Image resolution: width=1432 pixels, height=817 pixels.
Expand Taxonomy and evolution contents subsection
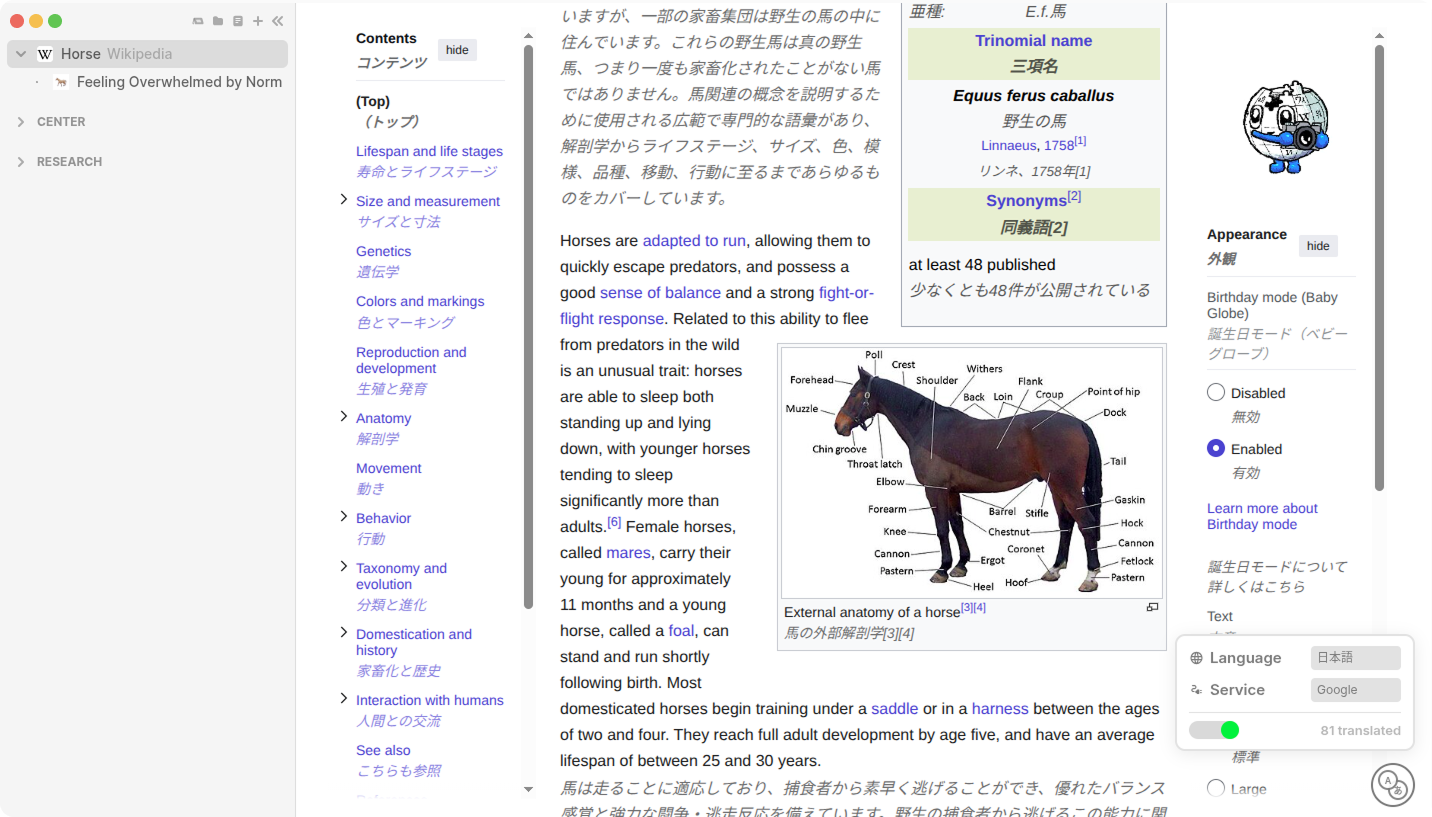(x=344, y=566)
